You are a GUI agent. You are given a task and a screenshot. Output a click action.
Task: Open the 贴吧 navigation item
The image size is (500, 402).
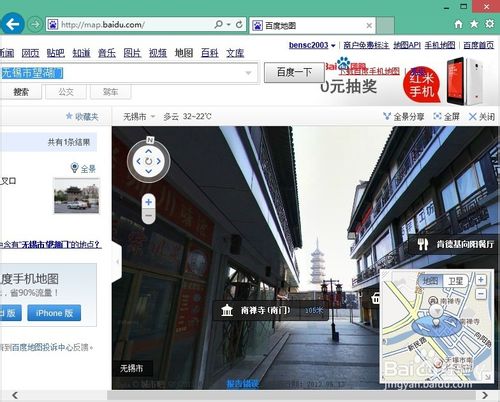[x=56, y=53]
